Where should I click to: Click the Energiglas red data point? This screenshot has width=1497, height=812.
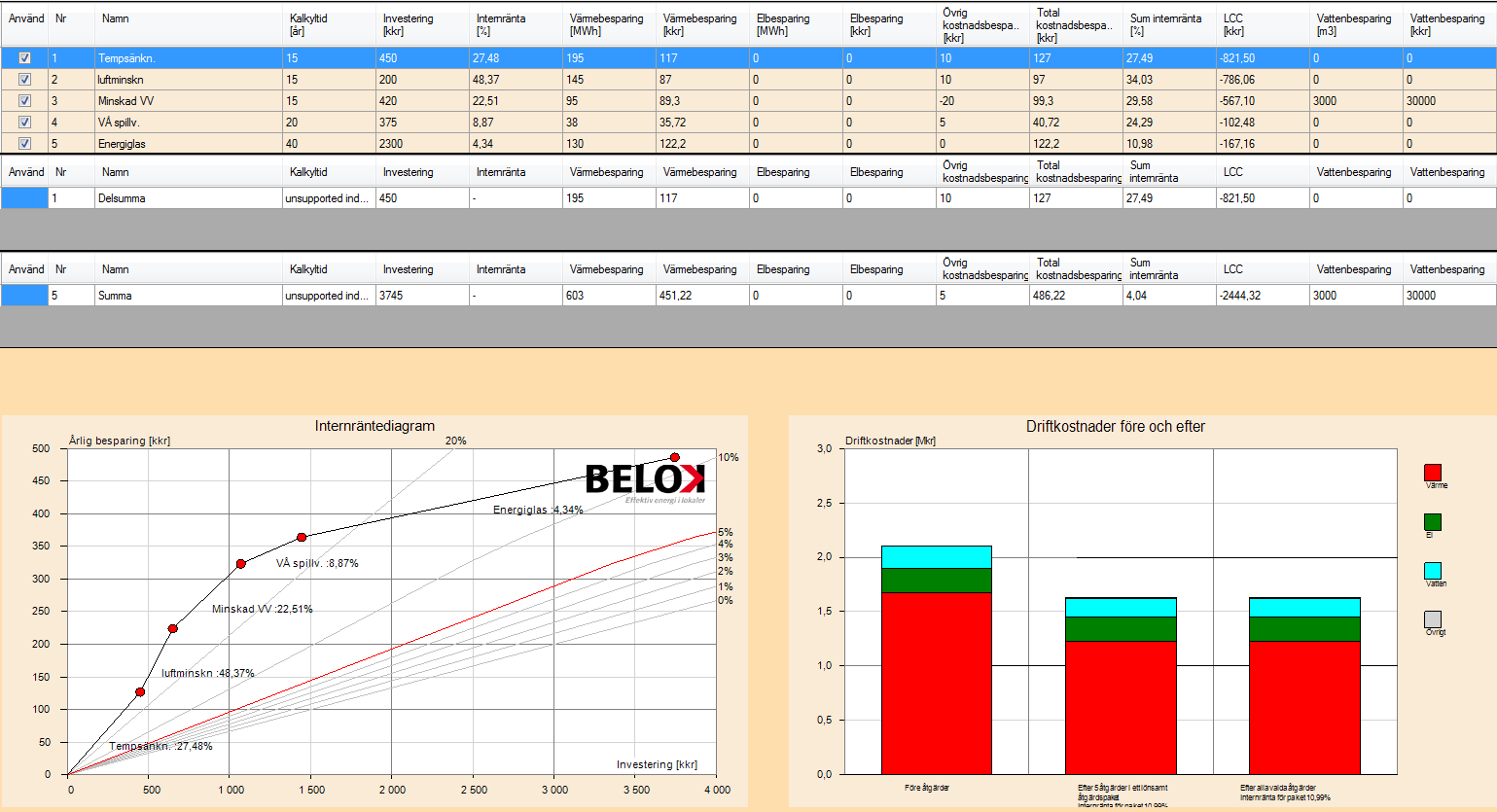pos(675,457)
